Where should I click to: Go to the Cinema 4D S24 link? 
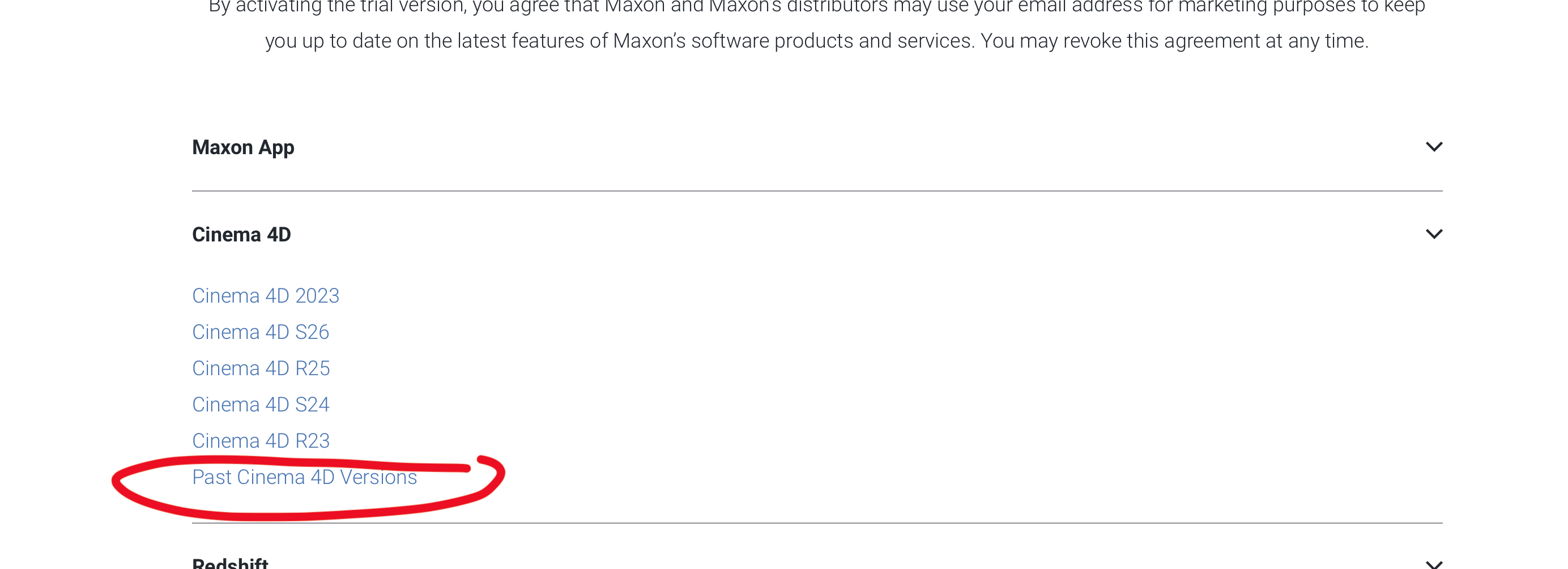coord(261,405)
